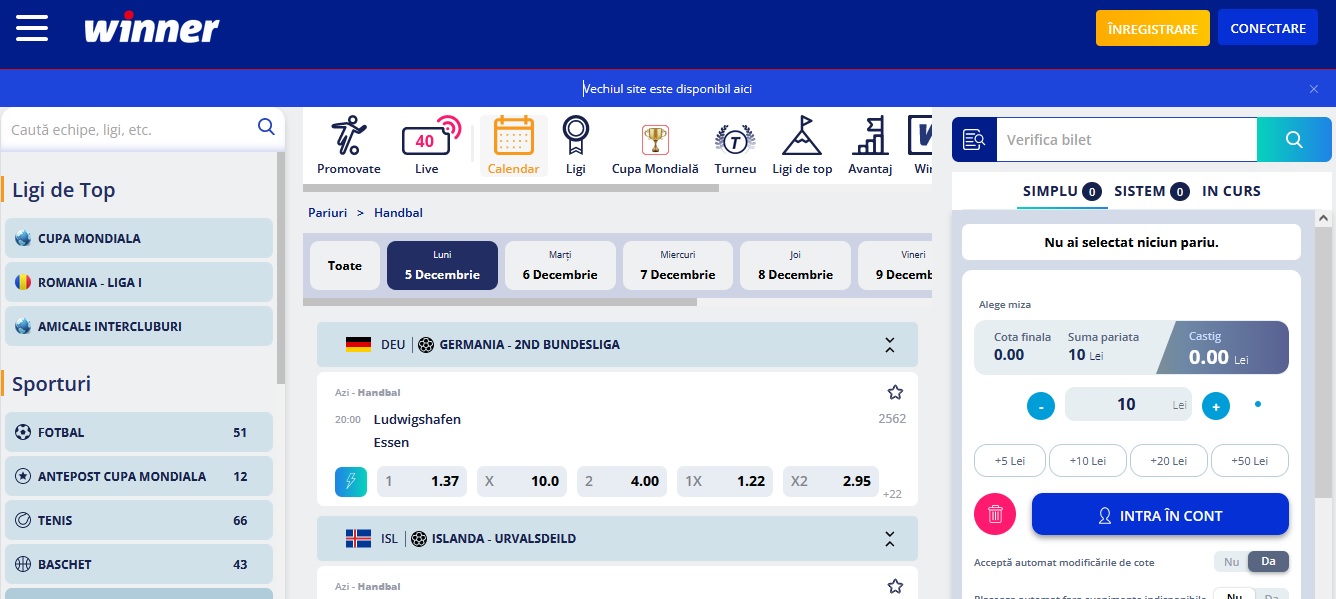The image size is (1336, 599).
Task: Bet on X2 at odds 2.95
Action: (831, 481)
